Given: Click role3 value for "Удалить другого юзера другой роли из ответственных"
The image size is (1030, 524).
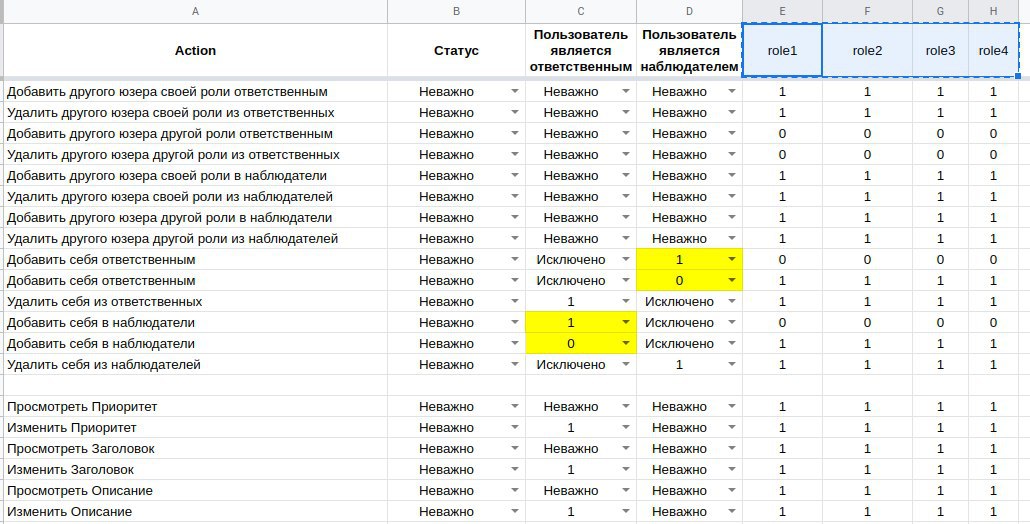Looking at the screenshot, I should (940, 155).
